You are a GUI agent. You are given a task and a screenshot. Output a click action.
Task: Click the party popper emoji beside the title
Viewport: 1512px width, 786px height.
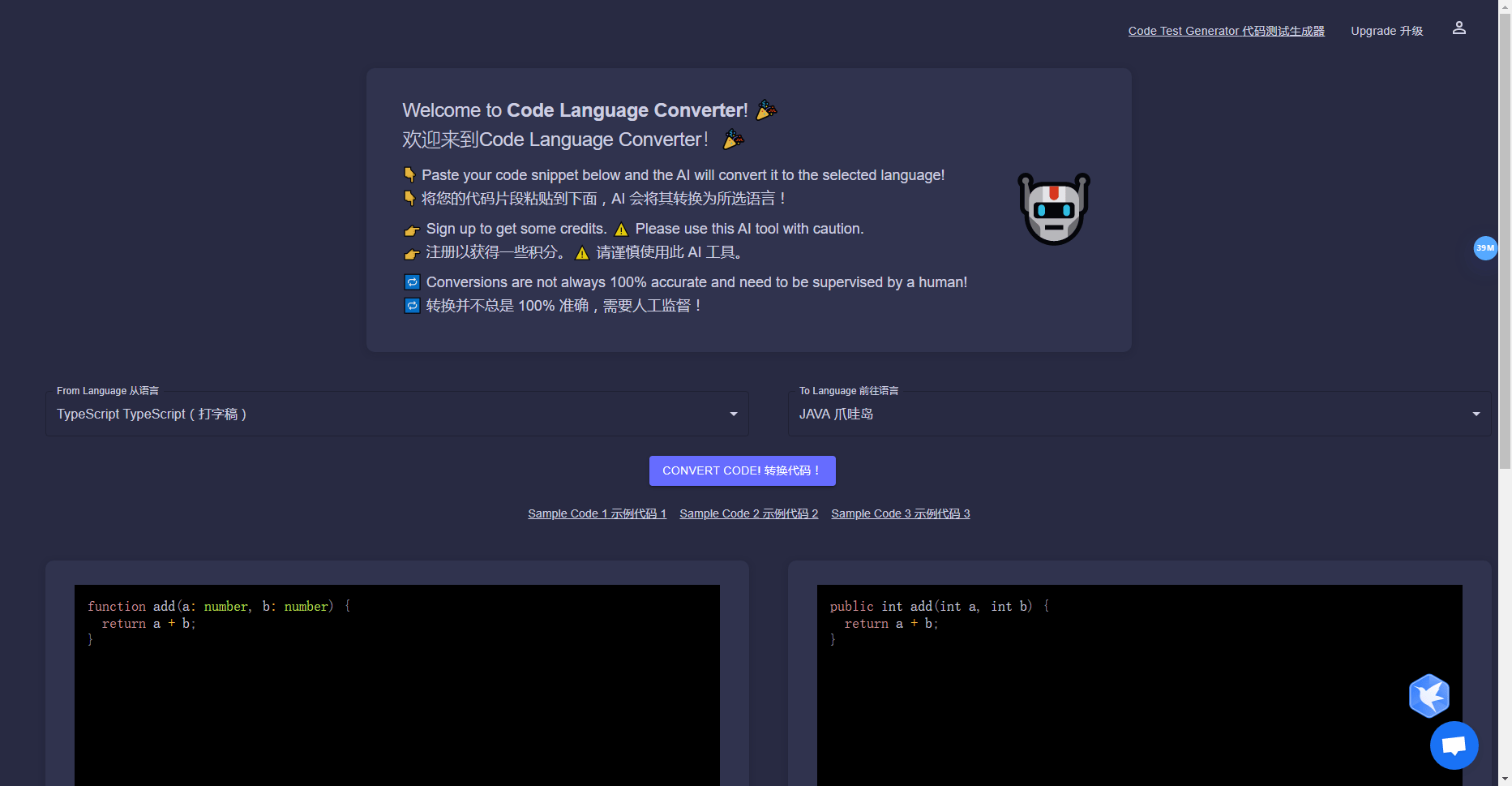tap(765, 110)
